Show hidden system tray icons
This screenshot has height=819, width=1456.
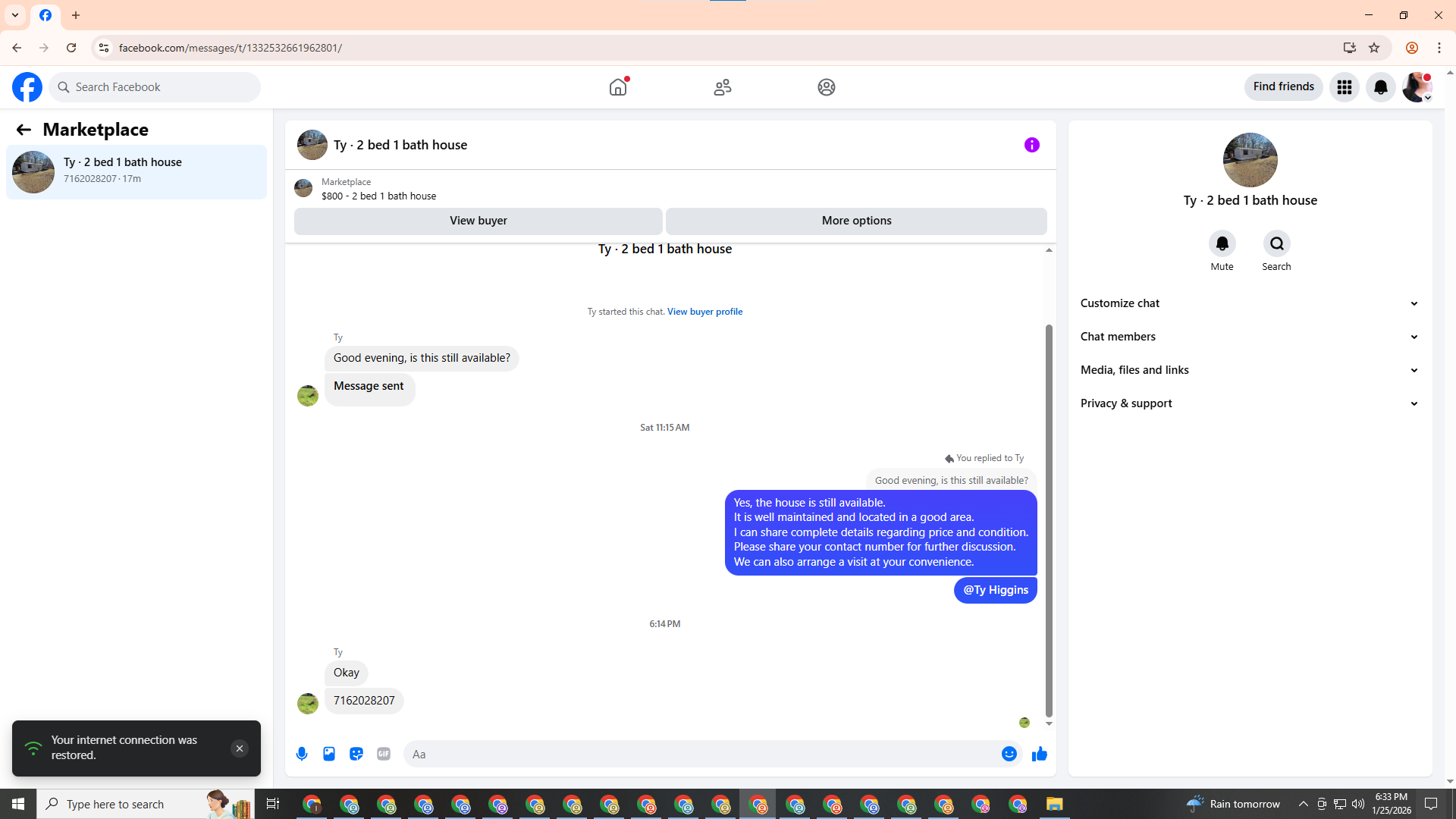[x=1303, y=804]
